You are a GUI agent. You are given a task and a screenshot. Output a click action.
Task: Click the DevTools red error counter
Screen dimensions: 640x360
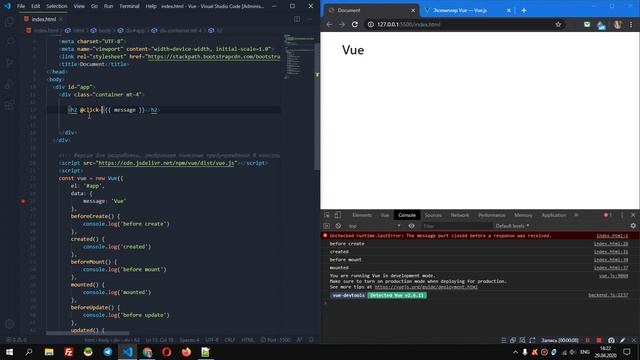tap(608, 215)
